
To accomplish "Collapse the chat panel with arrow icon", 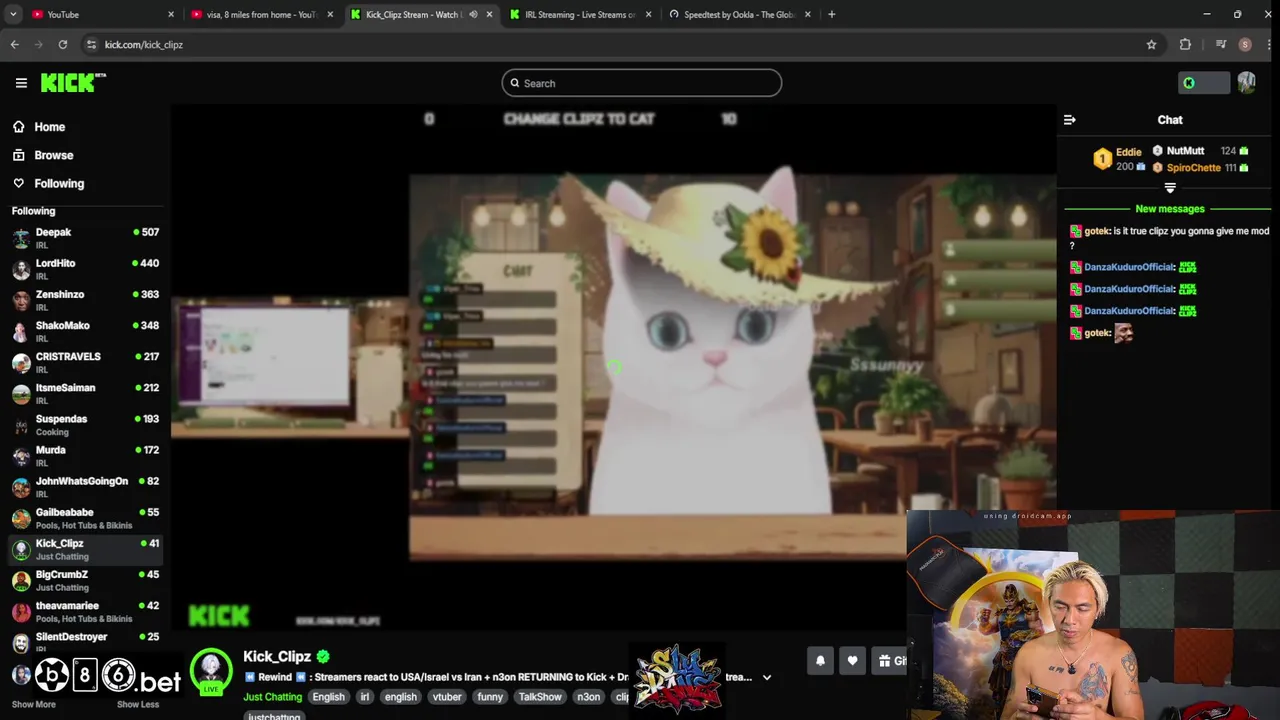I will 1069,120.
